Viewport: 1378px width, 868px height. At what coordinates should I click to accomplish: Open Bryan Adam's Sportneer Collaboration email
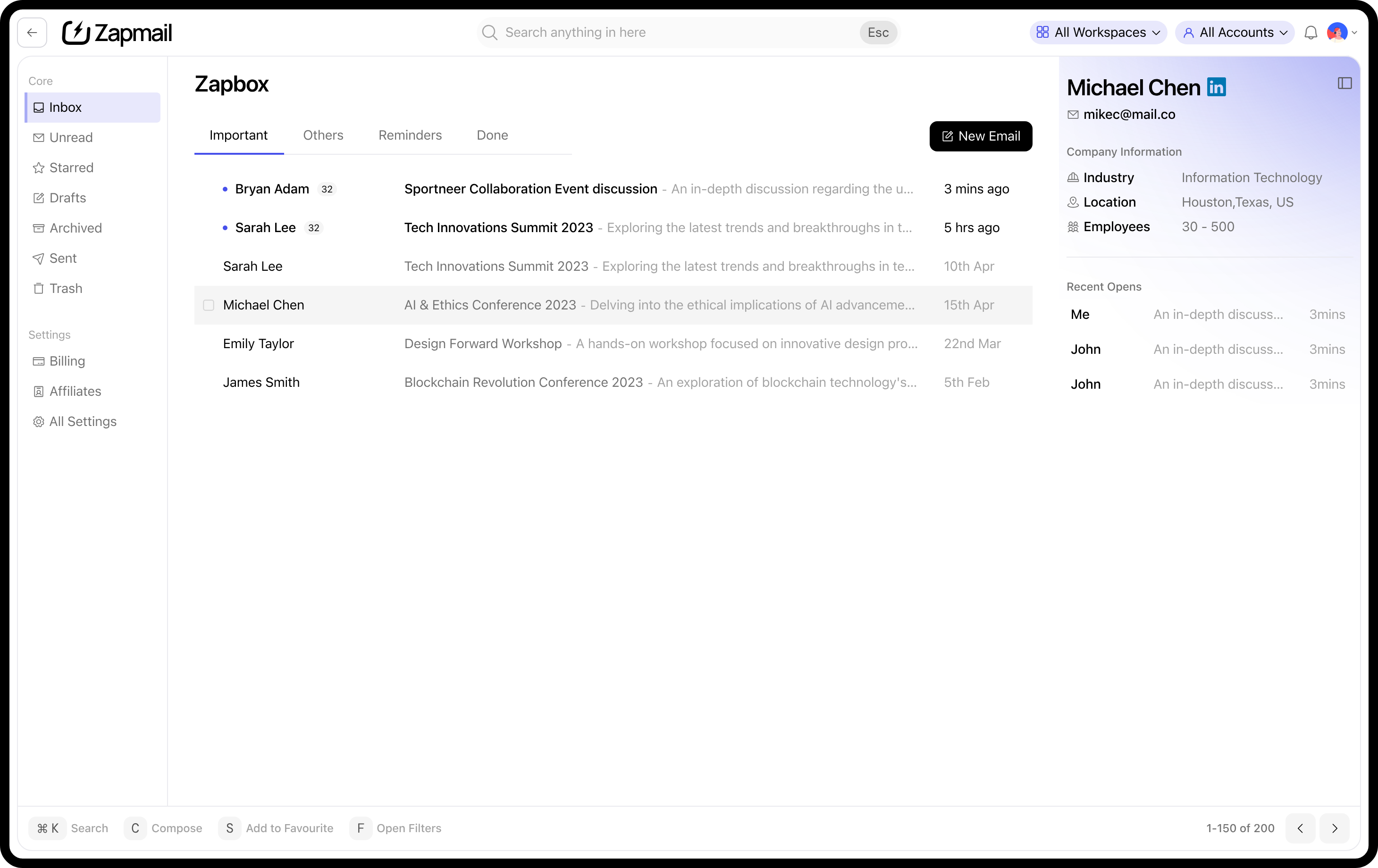tap(613, 189)
